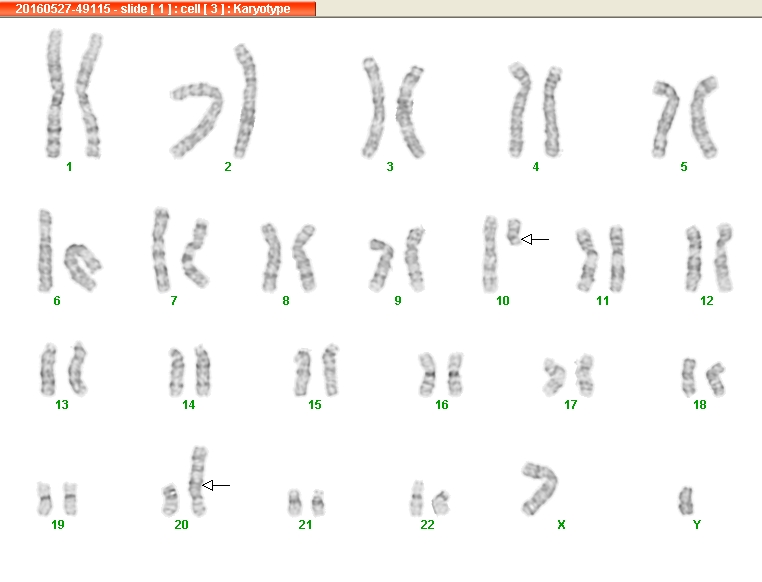Select the chromosome 18 pair

pos(704,377)
